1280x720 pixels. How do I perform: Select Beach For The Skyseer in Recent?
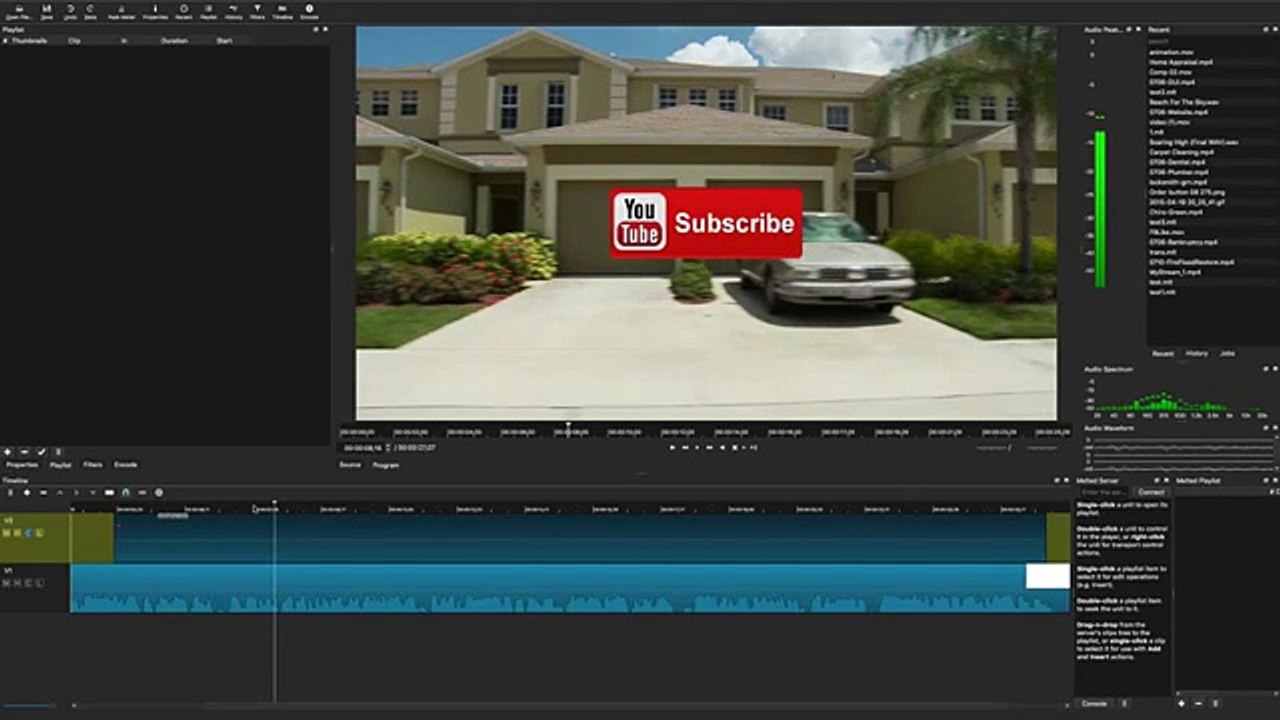pos(1184,102)
